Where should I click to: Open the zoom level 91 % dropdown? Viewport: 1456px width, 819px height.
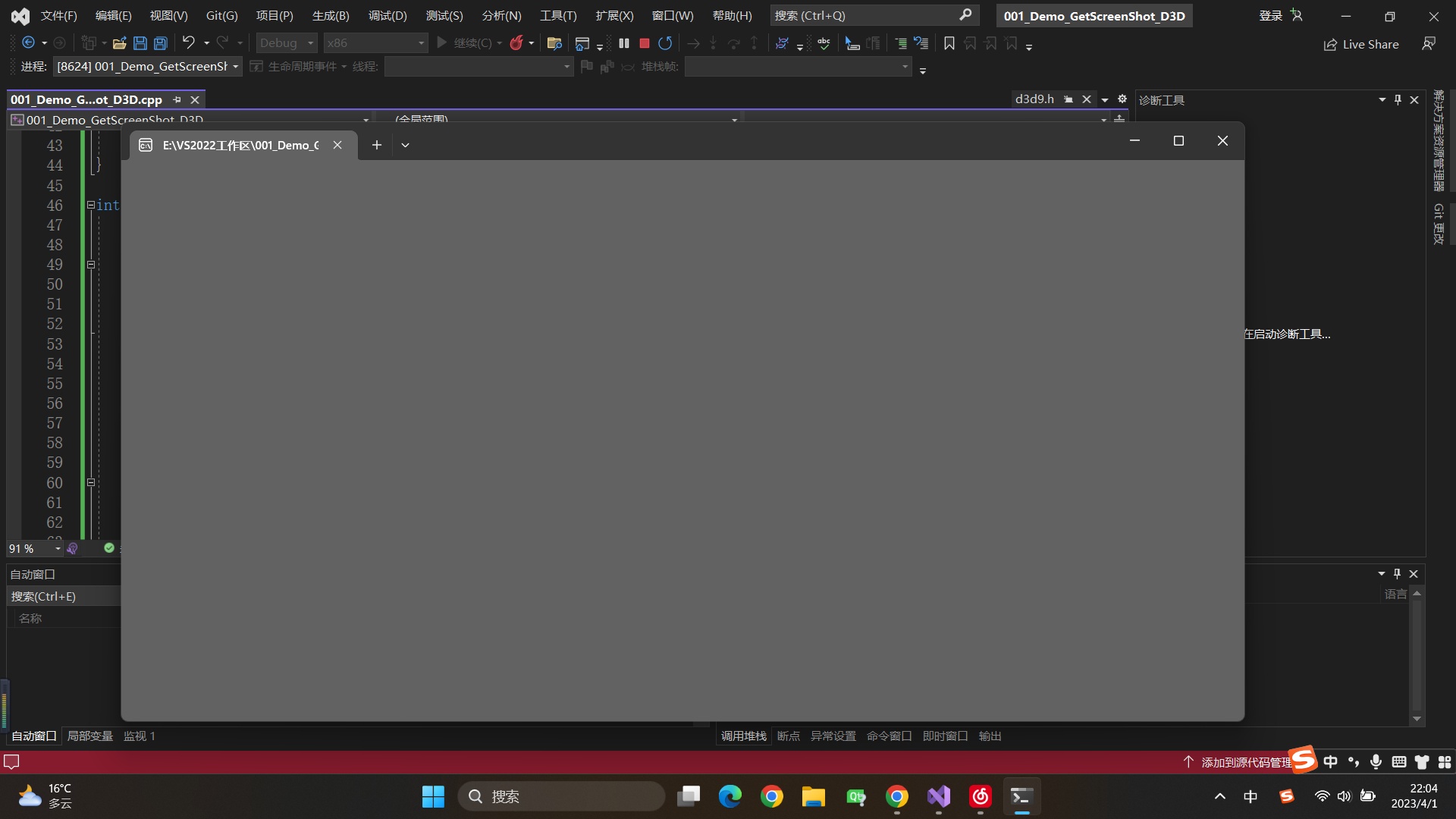coord(58,548)
